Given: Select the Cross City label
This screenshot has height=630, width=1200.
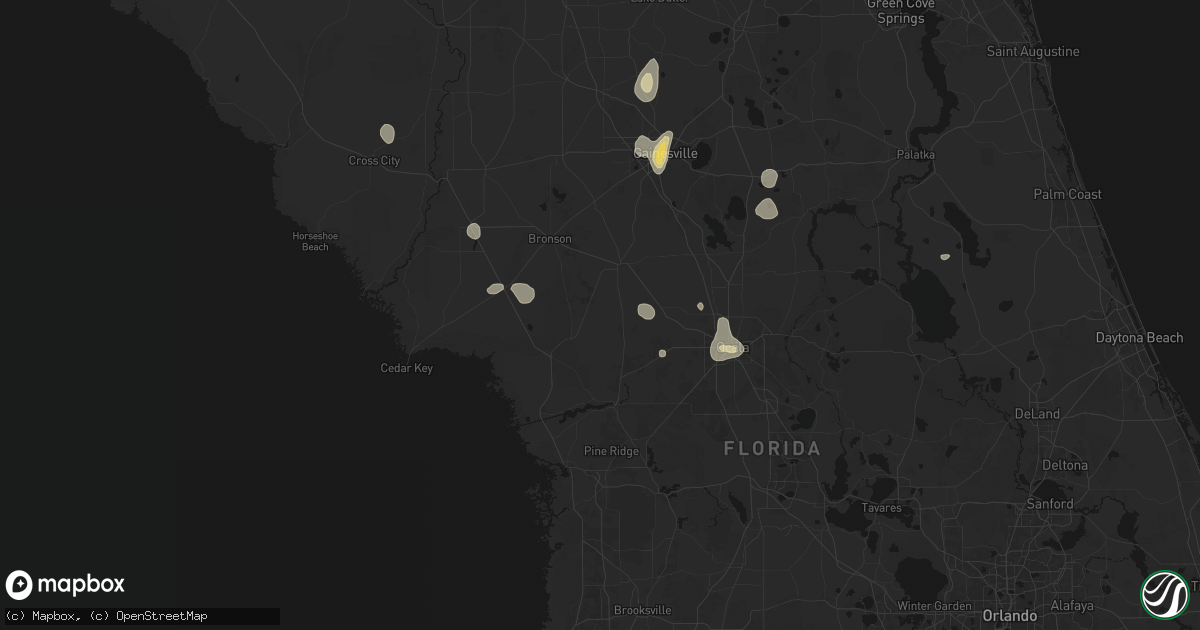Looking at the screenshot, I should pos(374,160).
